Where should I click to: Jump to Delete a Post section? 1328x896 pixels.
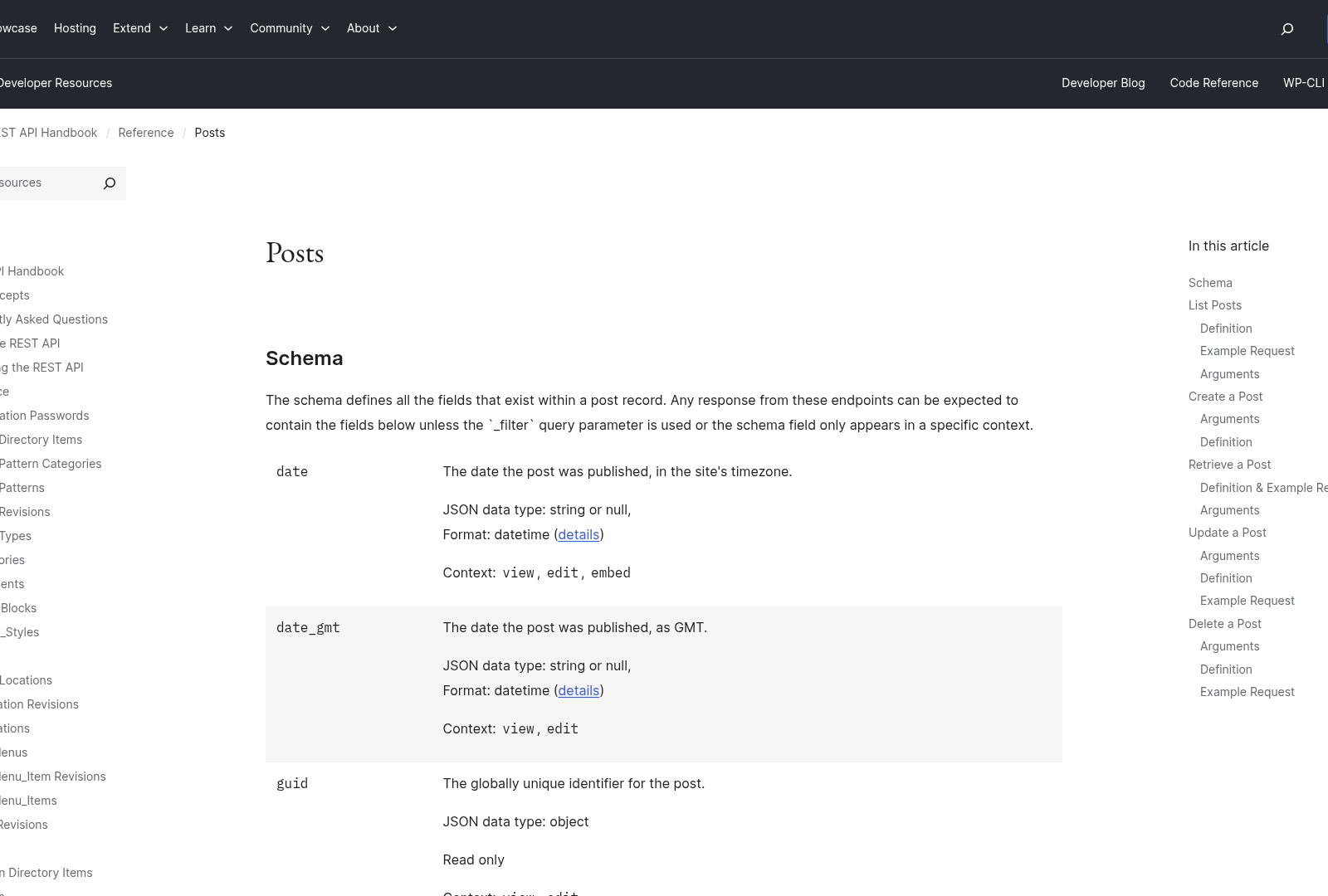(1225, 624)
